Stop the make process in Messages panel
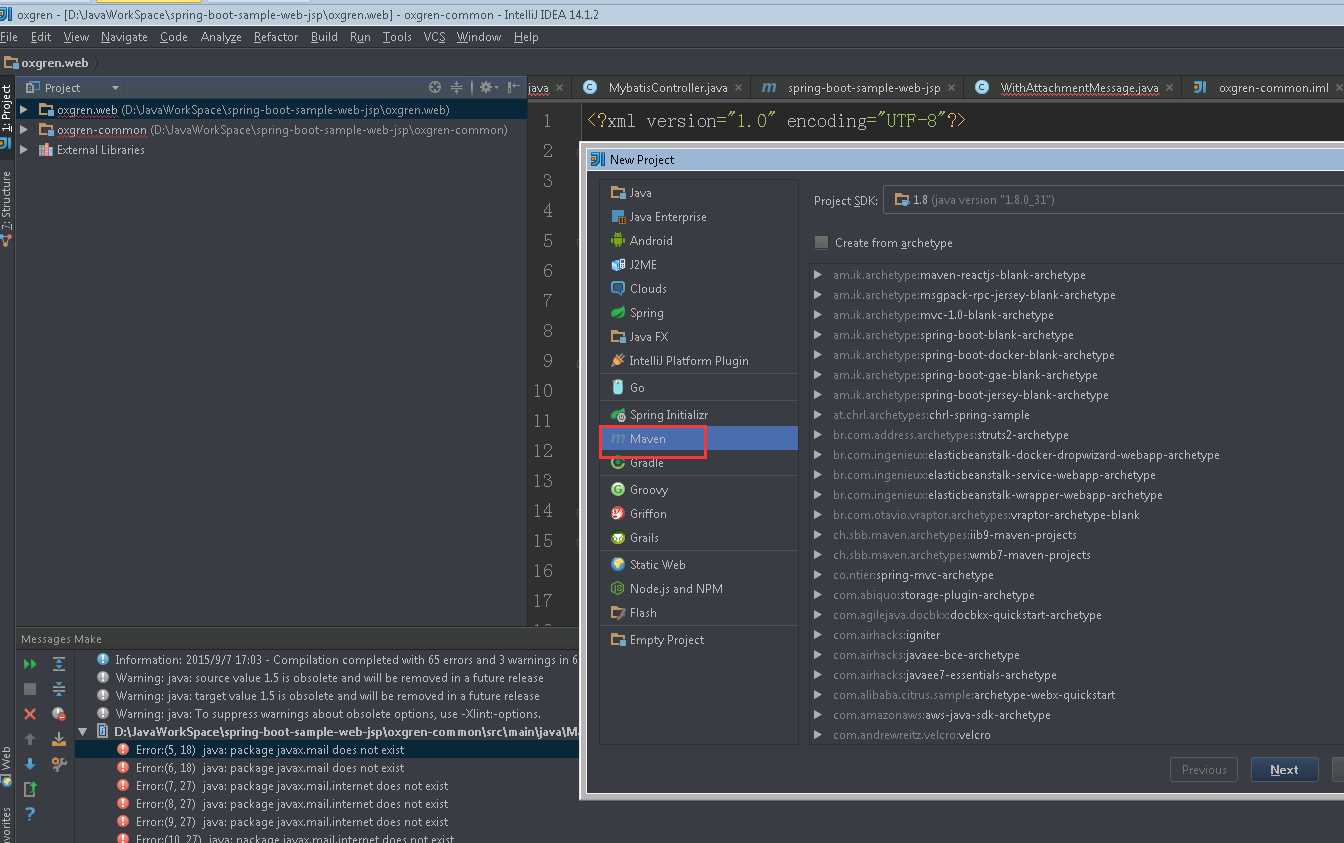The width and height of the screenshot is (1344, 843). click(x=30, y=689)
